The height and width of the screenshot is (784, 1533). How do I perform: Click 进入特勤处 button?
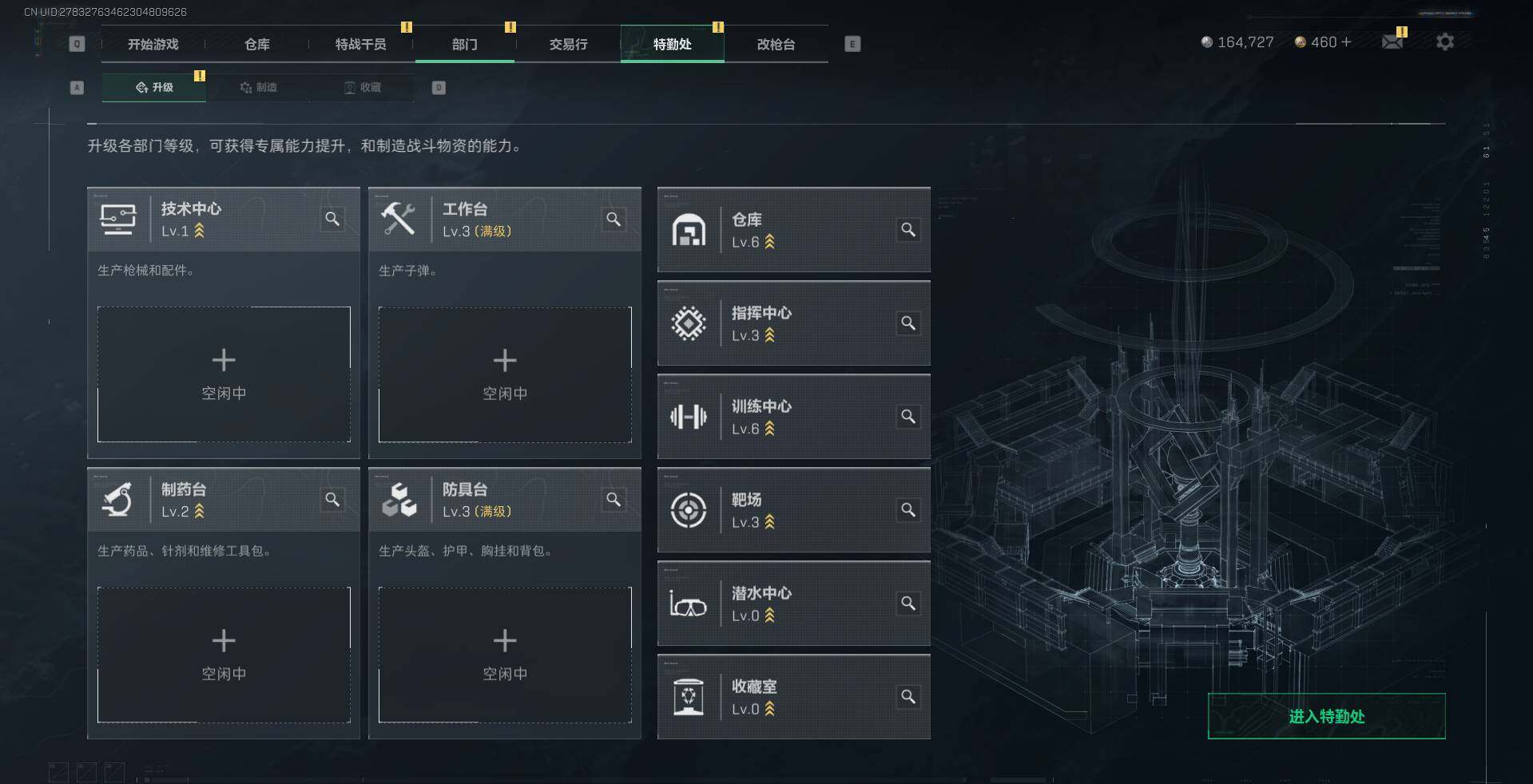[x=1326, y=716]
